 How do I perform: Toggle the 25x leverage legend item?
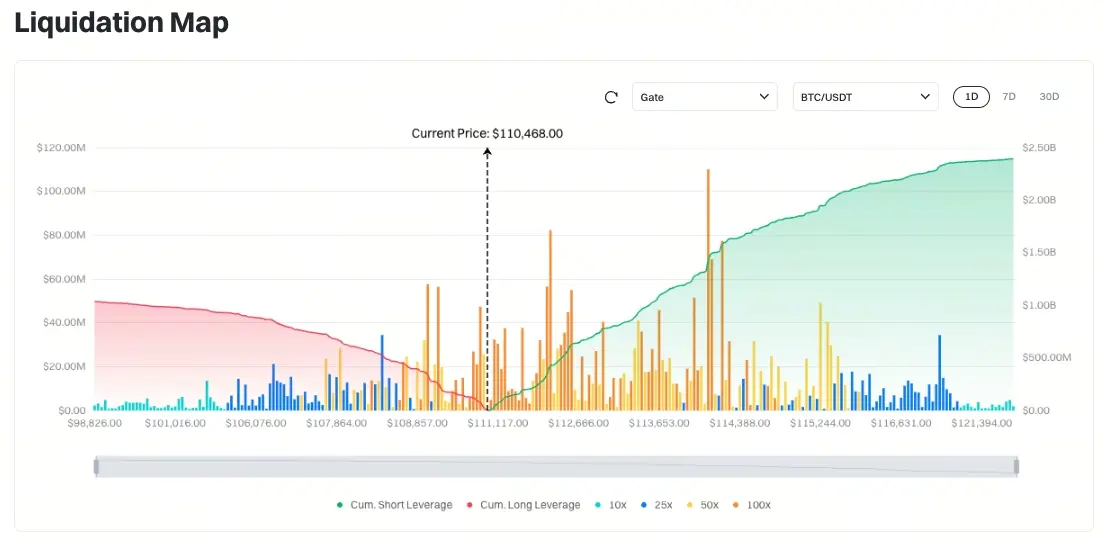tap(656, 505)
